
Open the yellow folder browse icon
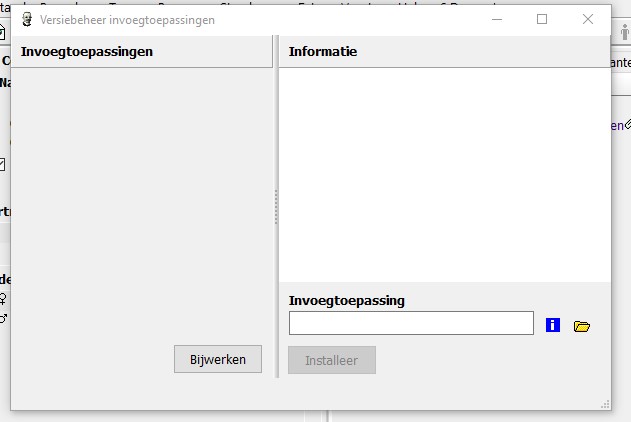coord(582,326)
